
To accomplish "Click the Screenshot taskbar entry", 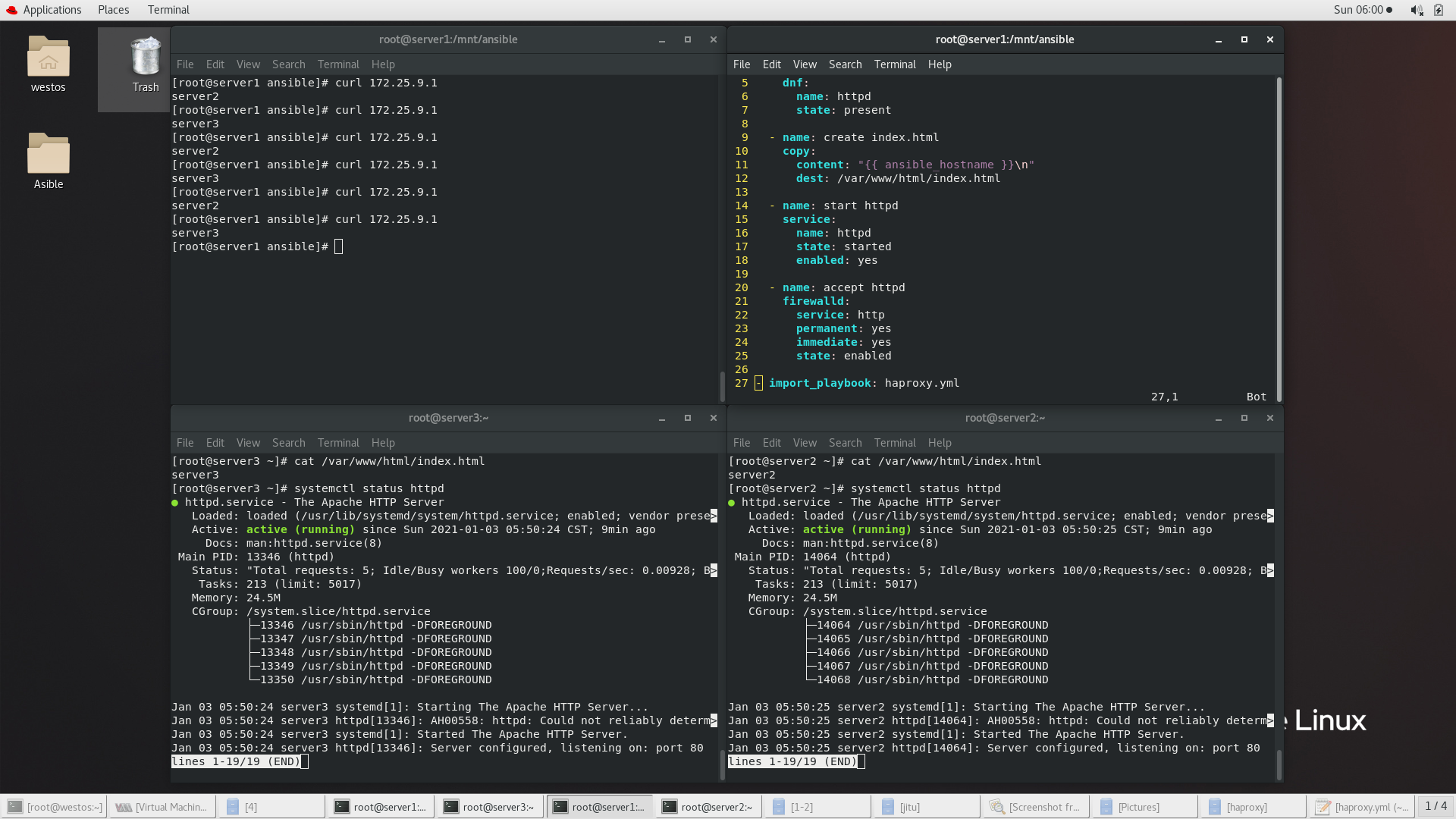I will coord(1036,807).
